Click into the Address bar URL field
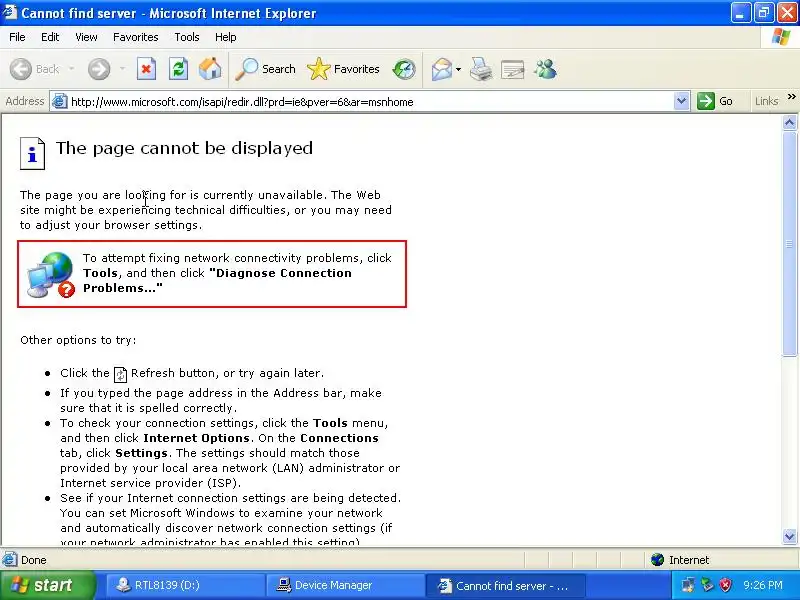This screenshot has width=800, height=600. click(370, 102)
